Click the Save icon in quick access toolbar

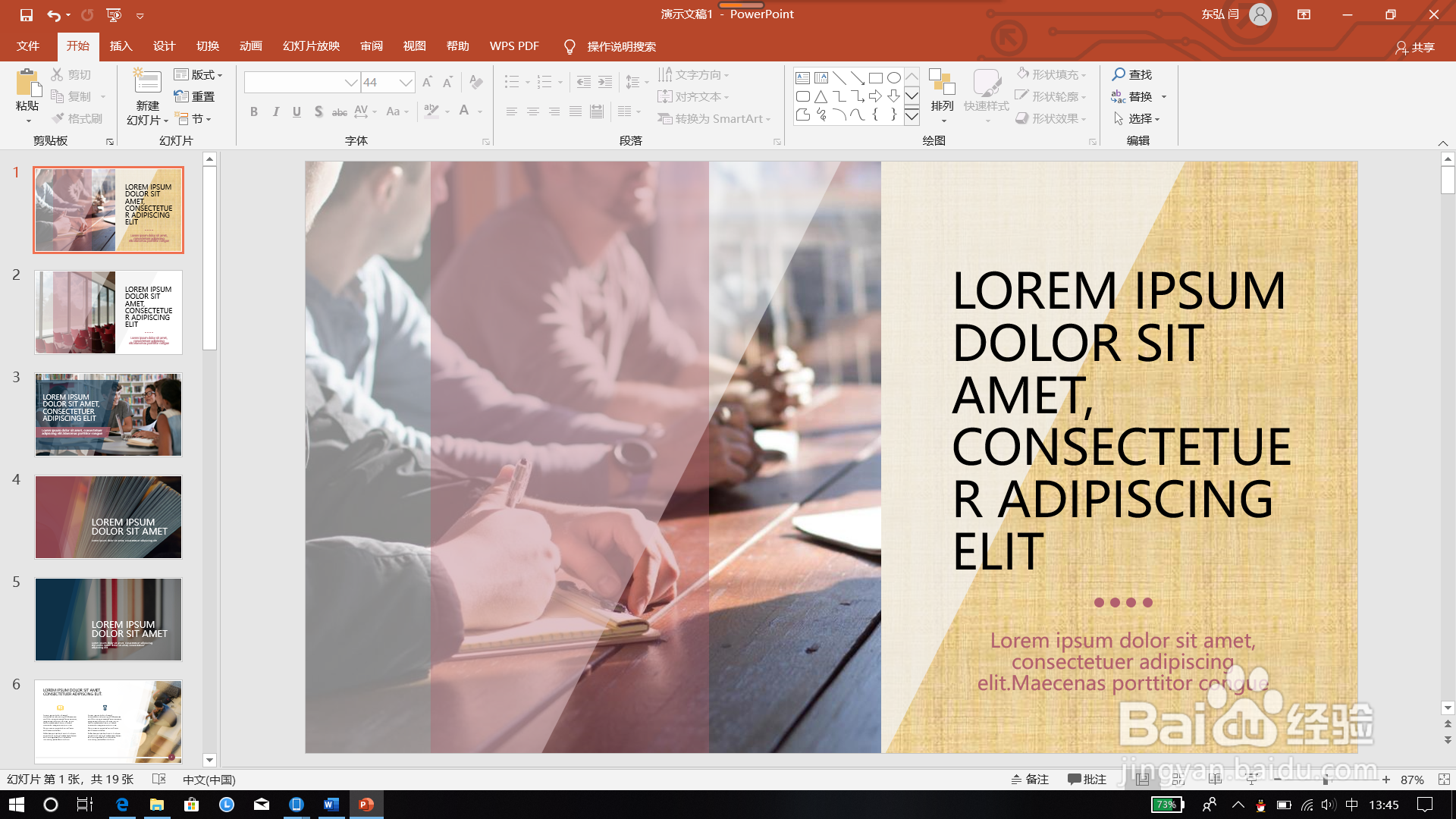pyautogui.click(x=27, y=14)
